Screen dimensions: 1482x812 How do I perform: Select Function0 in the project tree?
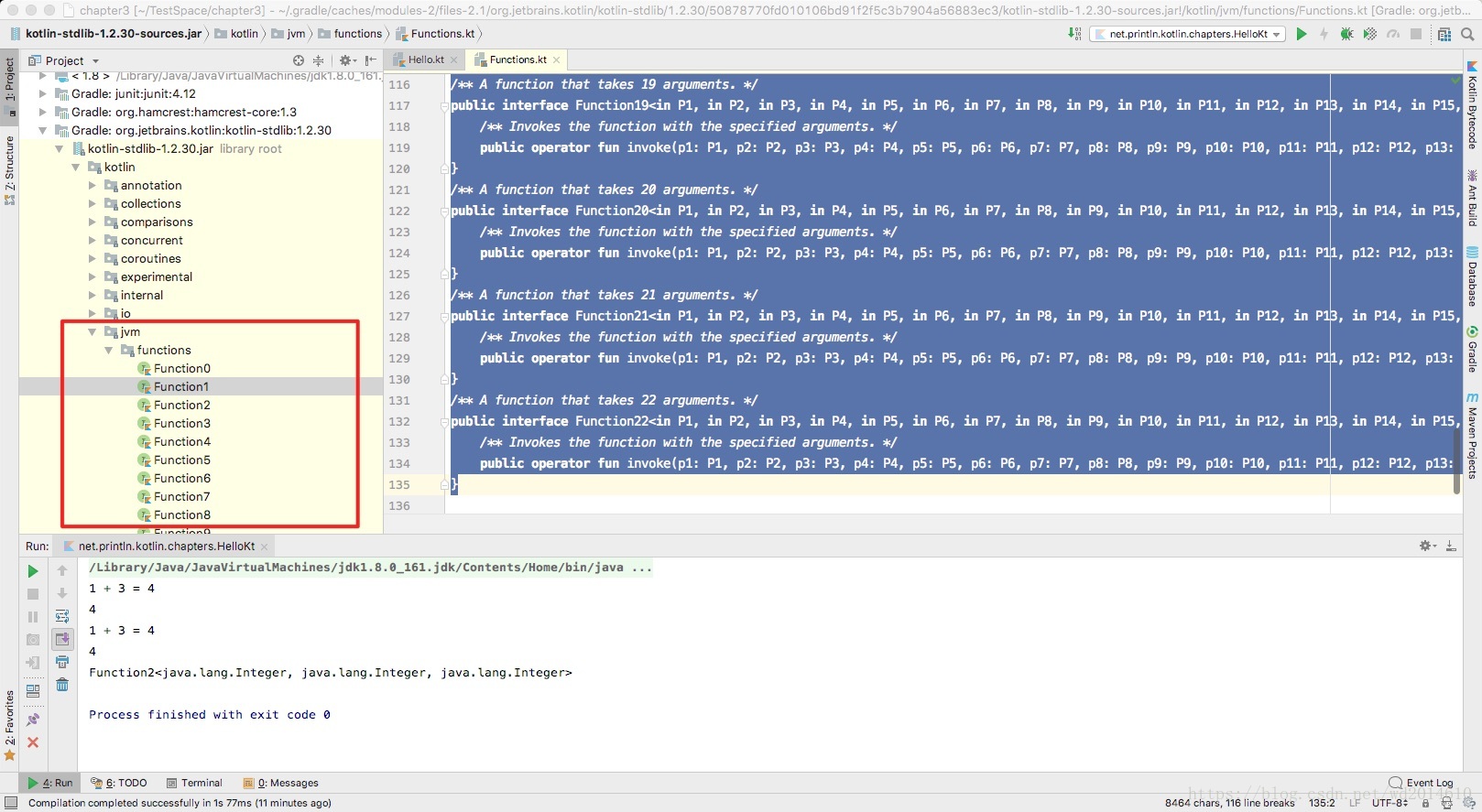click(x=181, y=368)
